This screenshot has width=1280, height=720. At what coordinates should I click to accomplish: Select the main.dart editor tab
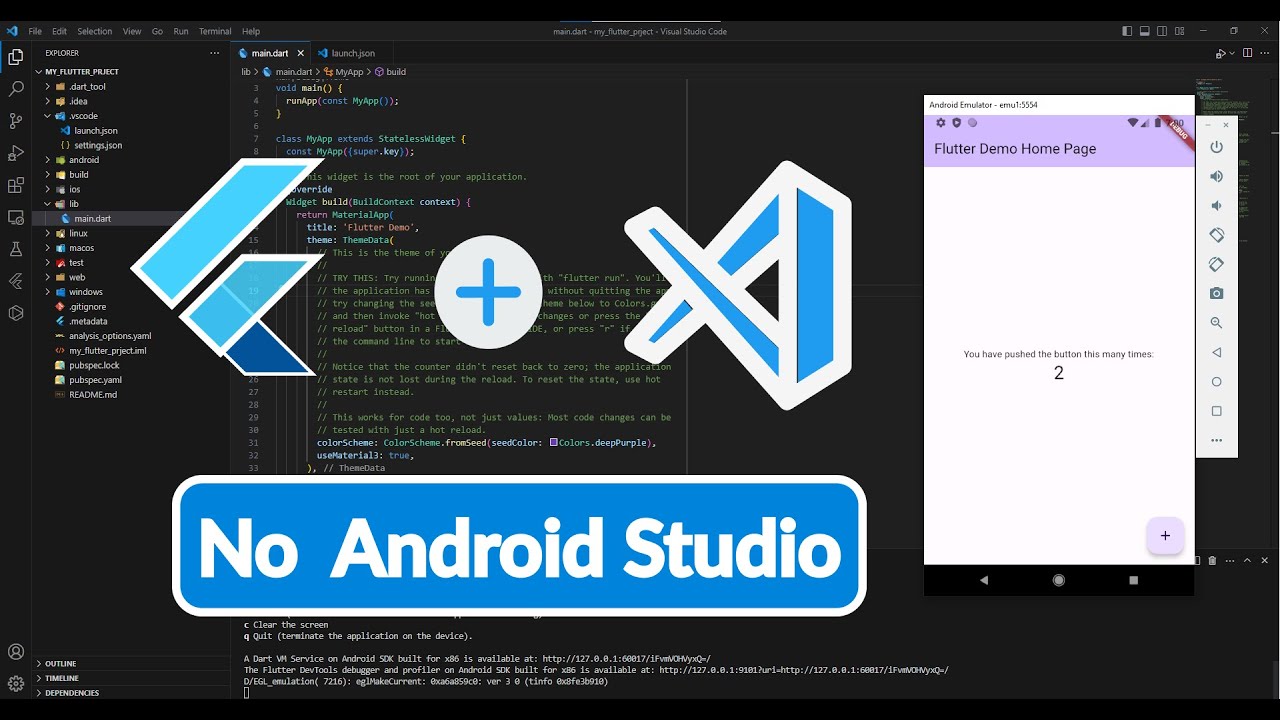point(270,53)
